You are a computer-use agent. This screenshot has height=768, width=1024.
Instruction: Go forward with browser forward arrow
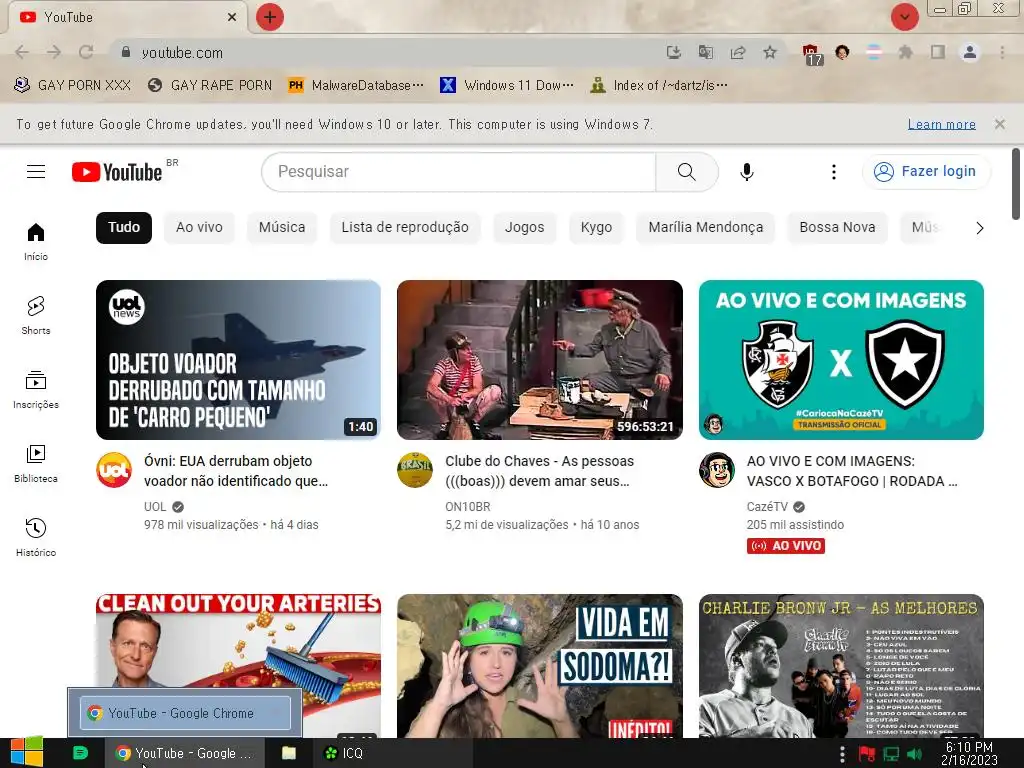54,52
